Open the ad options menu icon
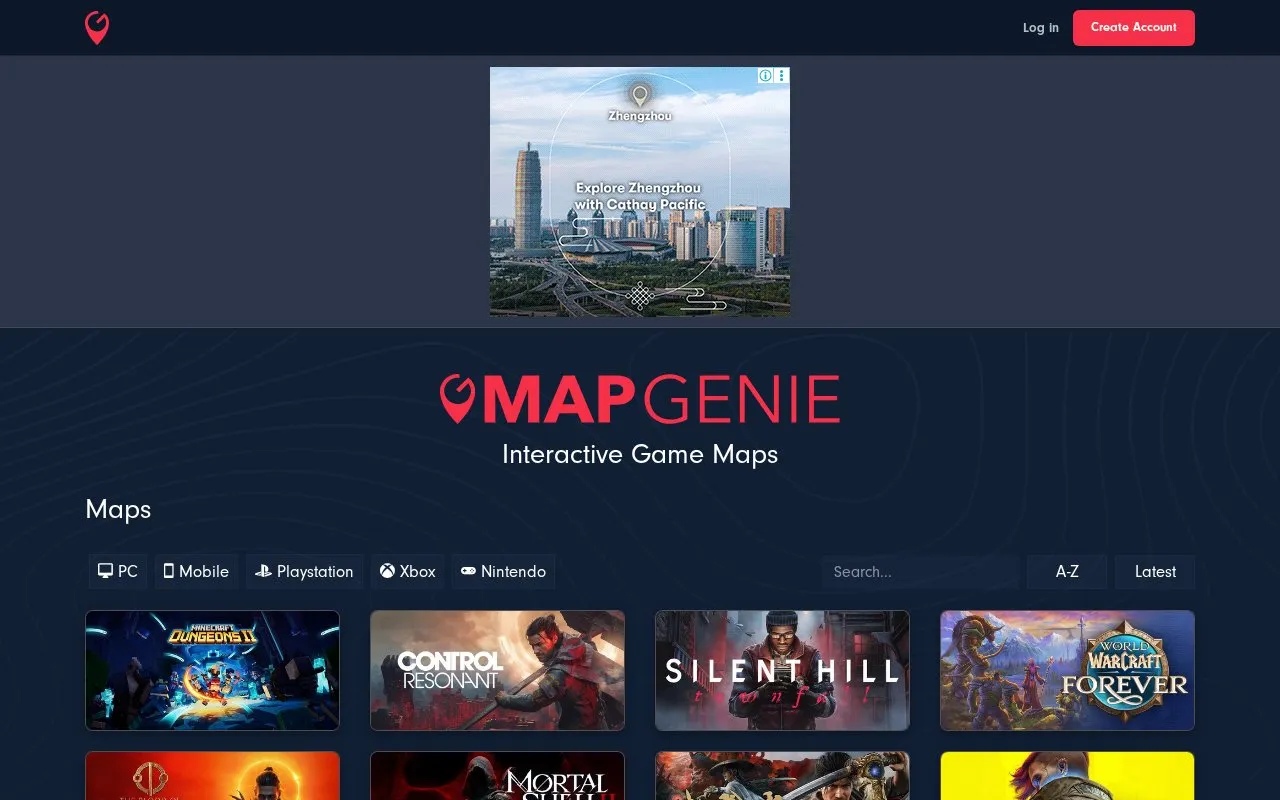This screenshot has height=800, width=1280. [783, 75]
